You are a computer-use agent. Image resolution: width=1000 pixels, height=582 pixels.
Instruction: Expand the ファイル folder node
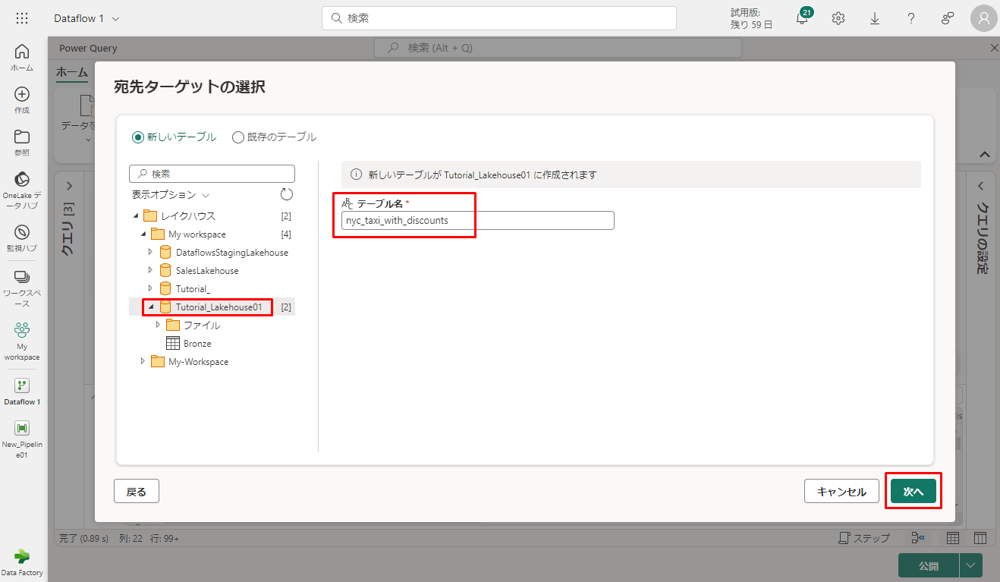point(158,325)
